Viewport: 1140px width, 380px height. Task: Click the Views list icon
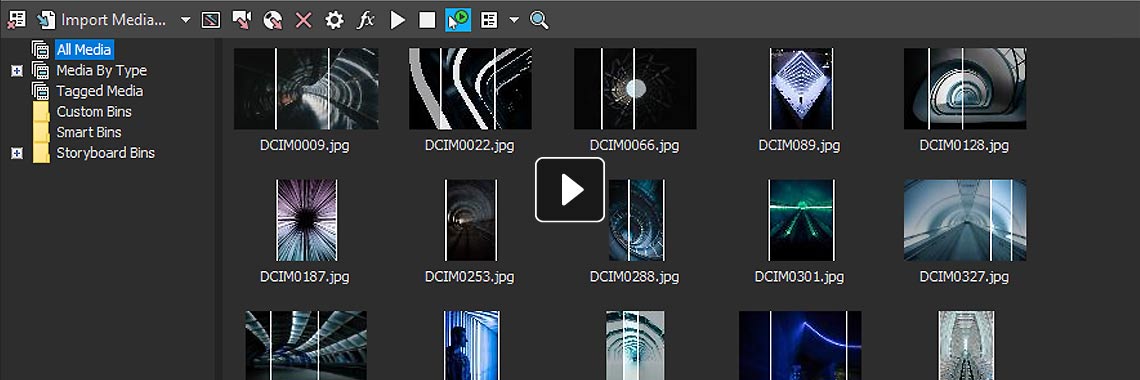tap(489, 20)
